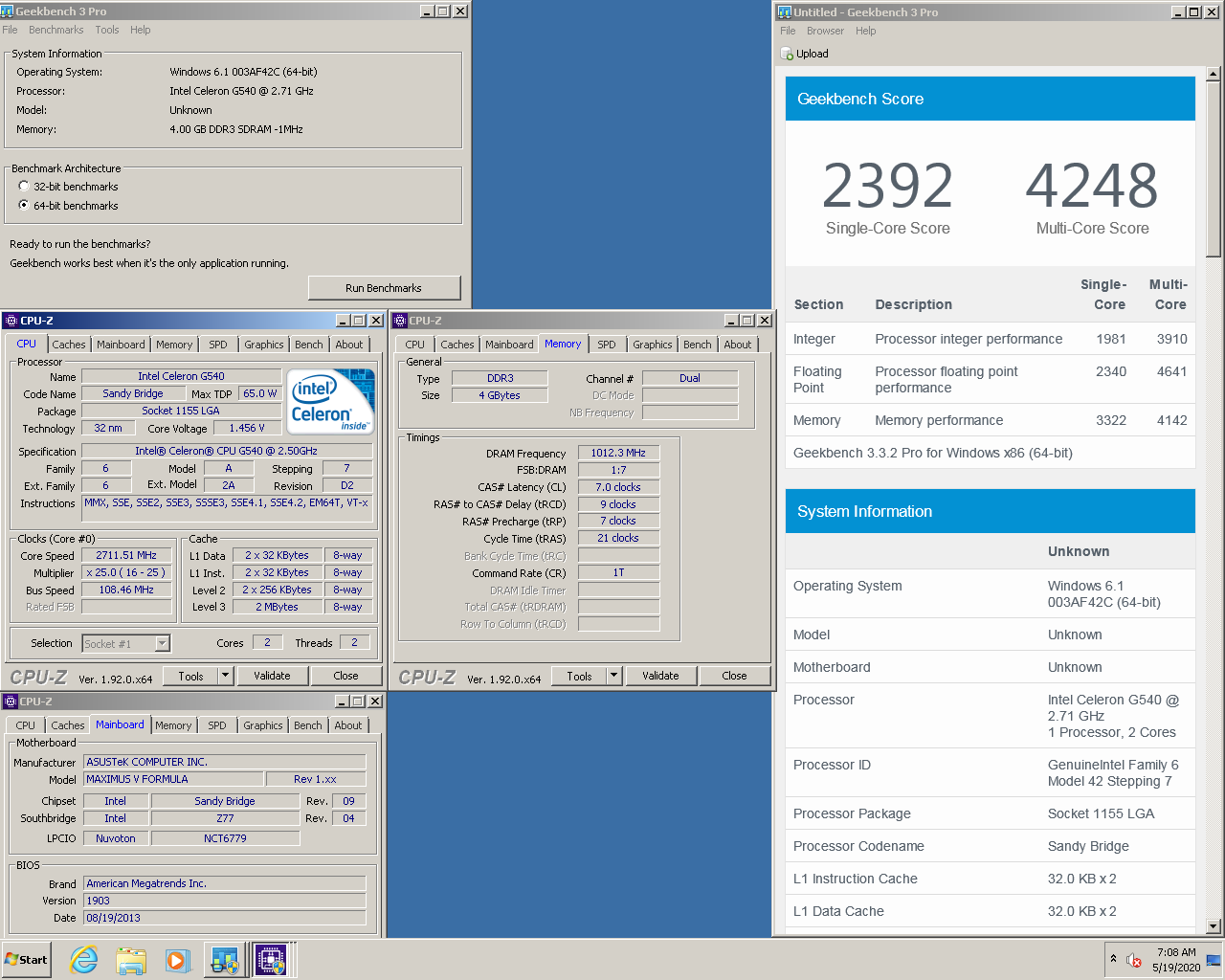The image size is (1225, 980).
Task: Open Memory tab in CPU-Z CPU window
Action: tap(174, 345)
